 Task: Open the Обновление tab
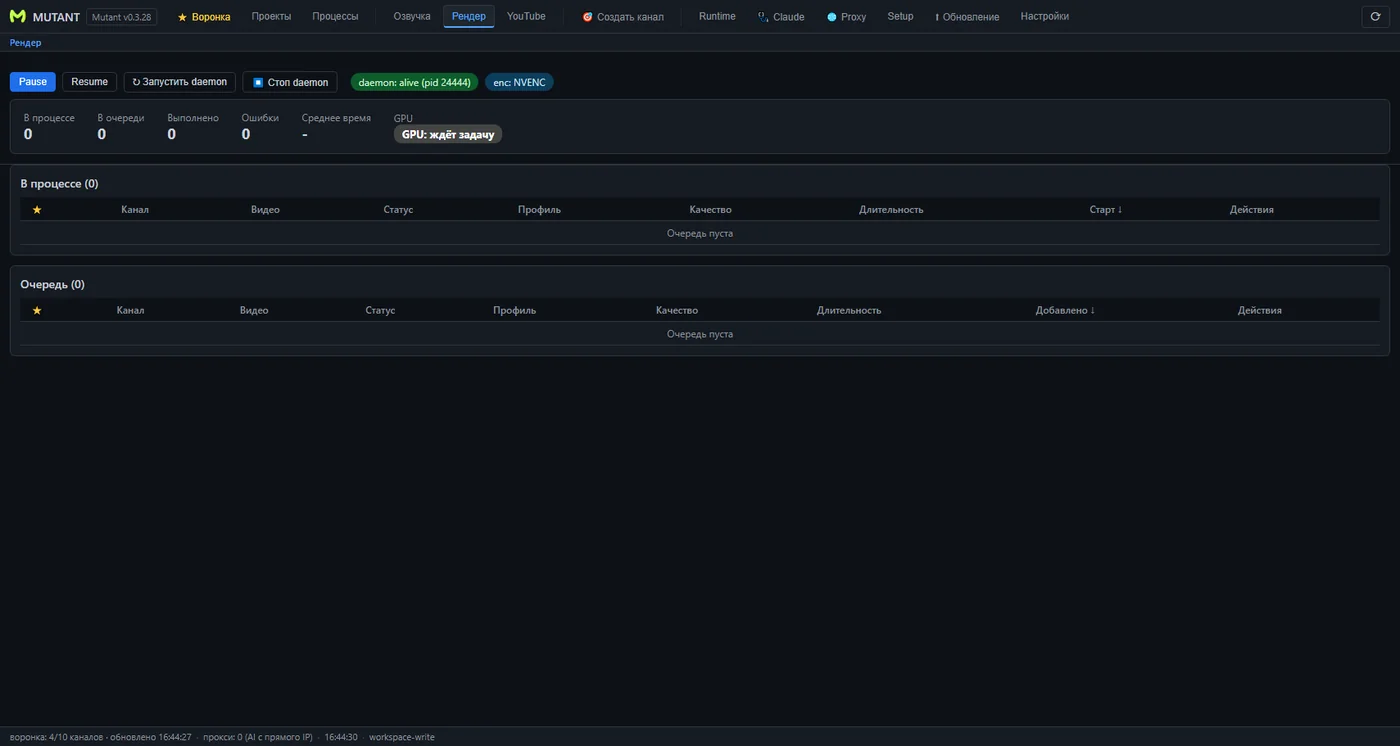(x=967, y=17)
